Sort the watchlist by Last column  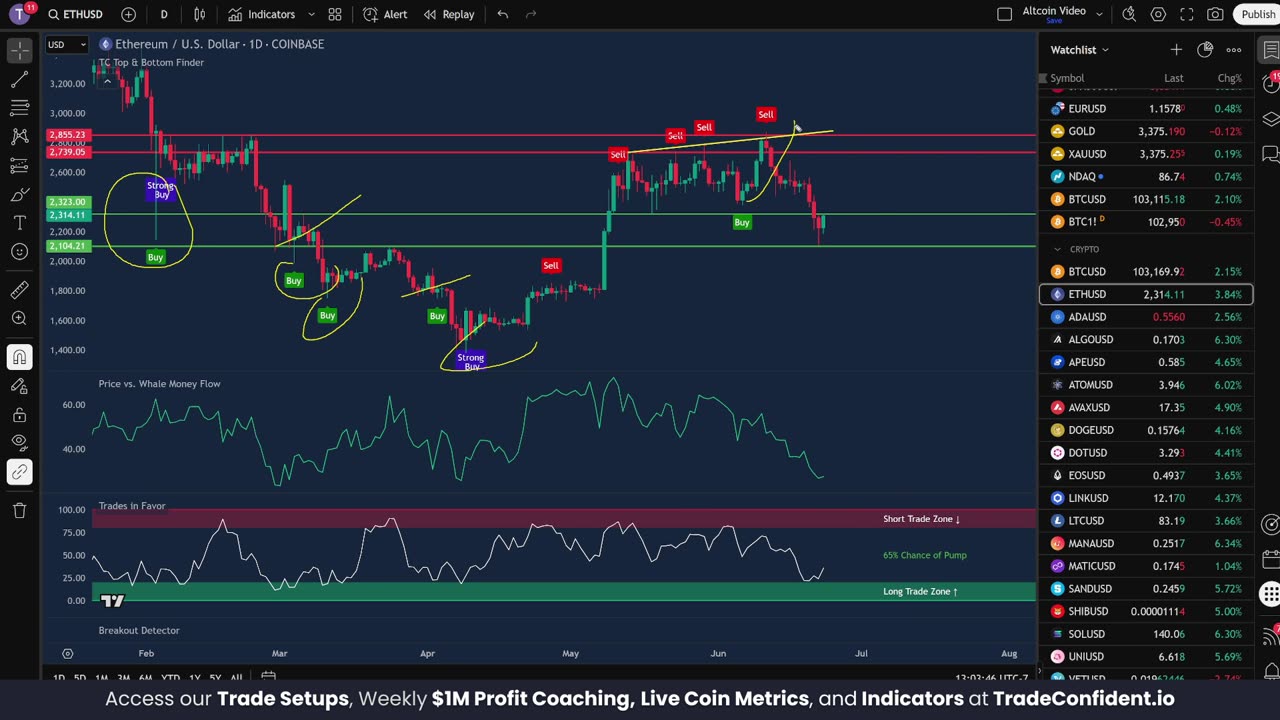[x=1173, y=78]
